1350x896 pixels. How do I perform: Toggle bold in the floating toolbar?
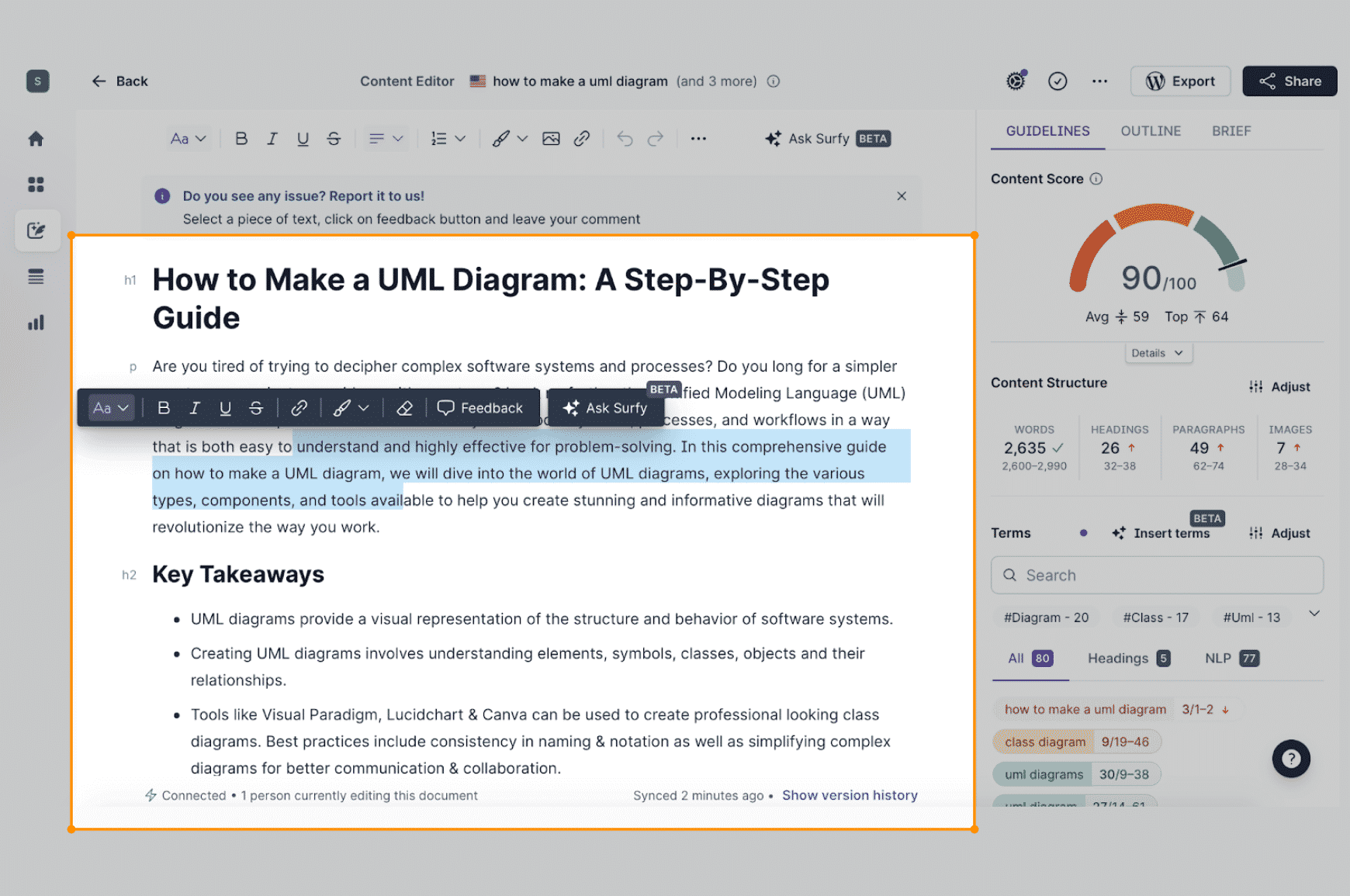click(164, 408)
